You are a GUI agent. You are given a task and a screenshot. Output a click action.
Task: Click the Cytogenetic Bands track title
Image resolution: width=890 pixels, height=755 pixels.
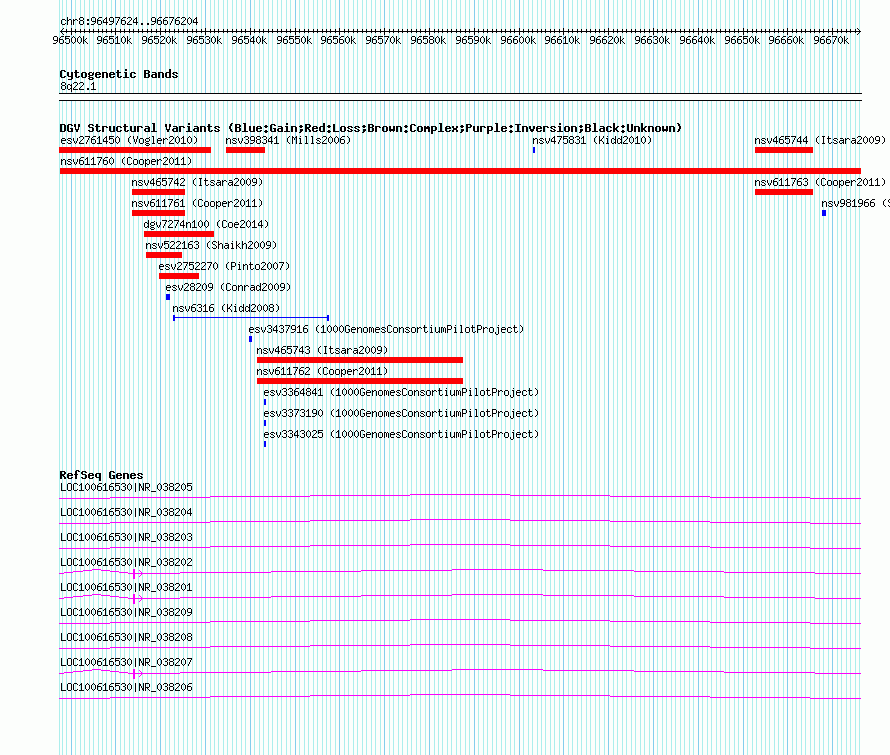click(x=119, y=74)
